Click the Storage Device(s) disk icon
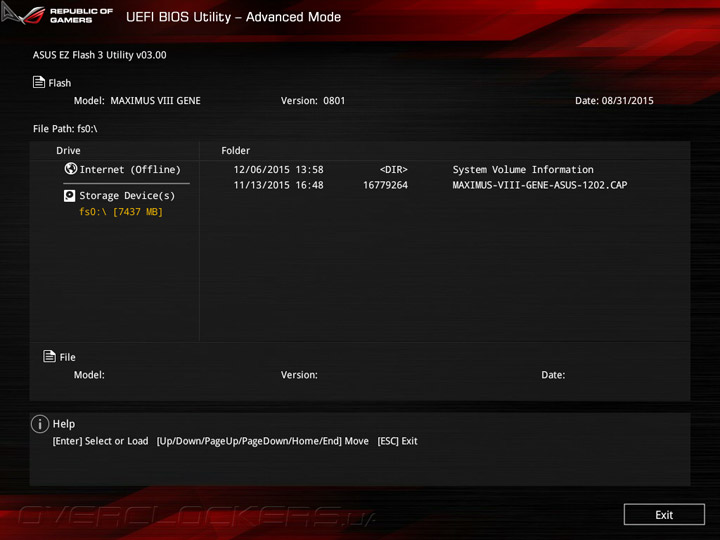 click(x=69, y=196)
